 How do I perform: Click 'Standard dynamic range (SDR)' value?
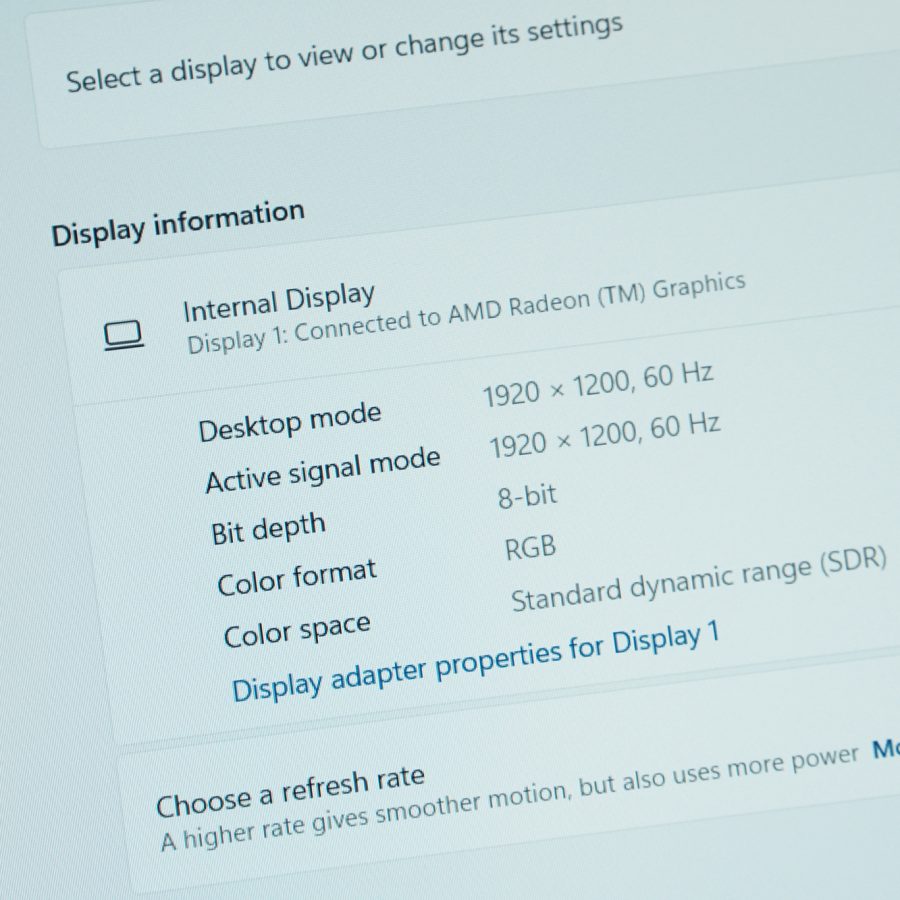699,579
